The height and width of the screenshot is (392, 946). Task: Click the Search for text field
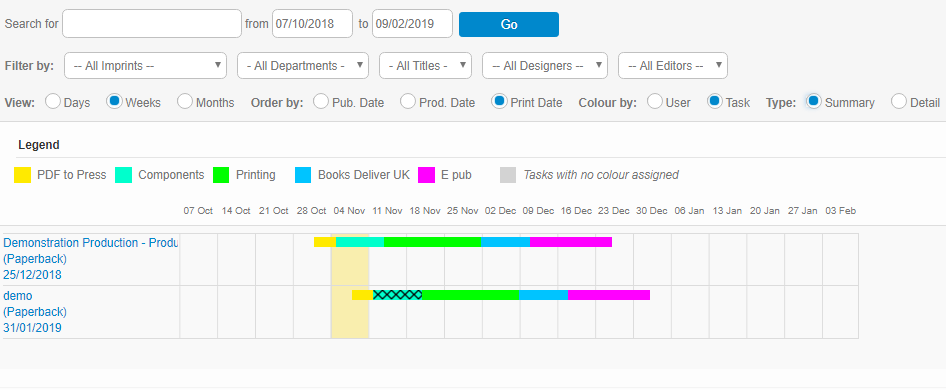coord(151,24)
